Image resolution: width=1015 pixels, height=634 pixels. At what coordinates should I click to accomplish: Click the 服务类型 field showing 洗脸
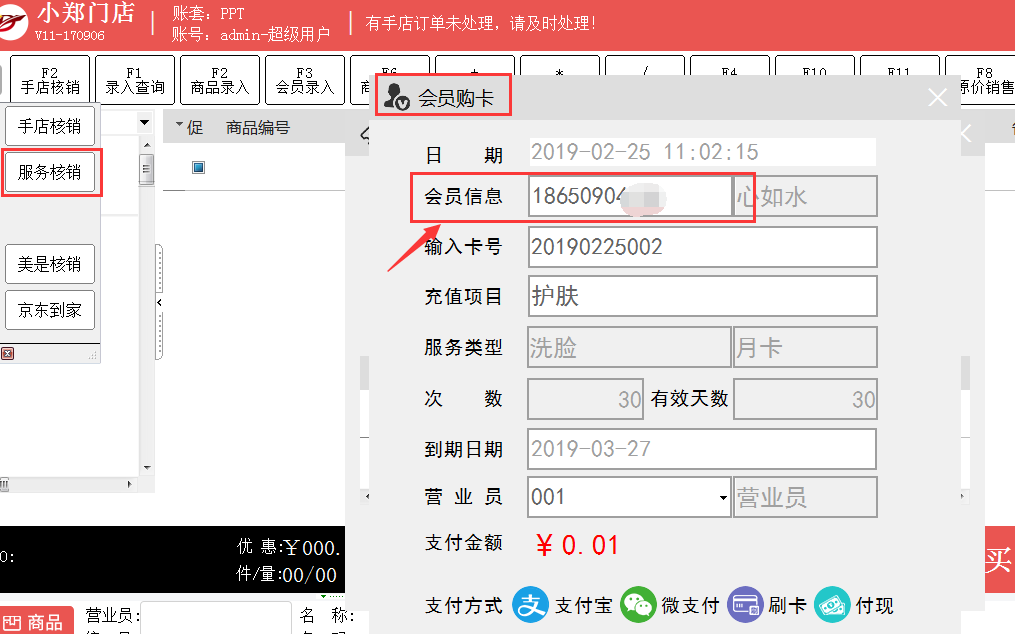pyautogui.click(x=629, y=347)
